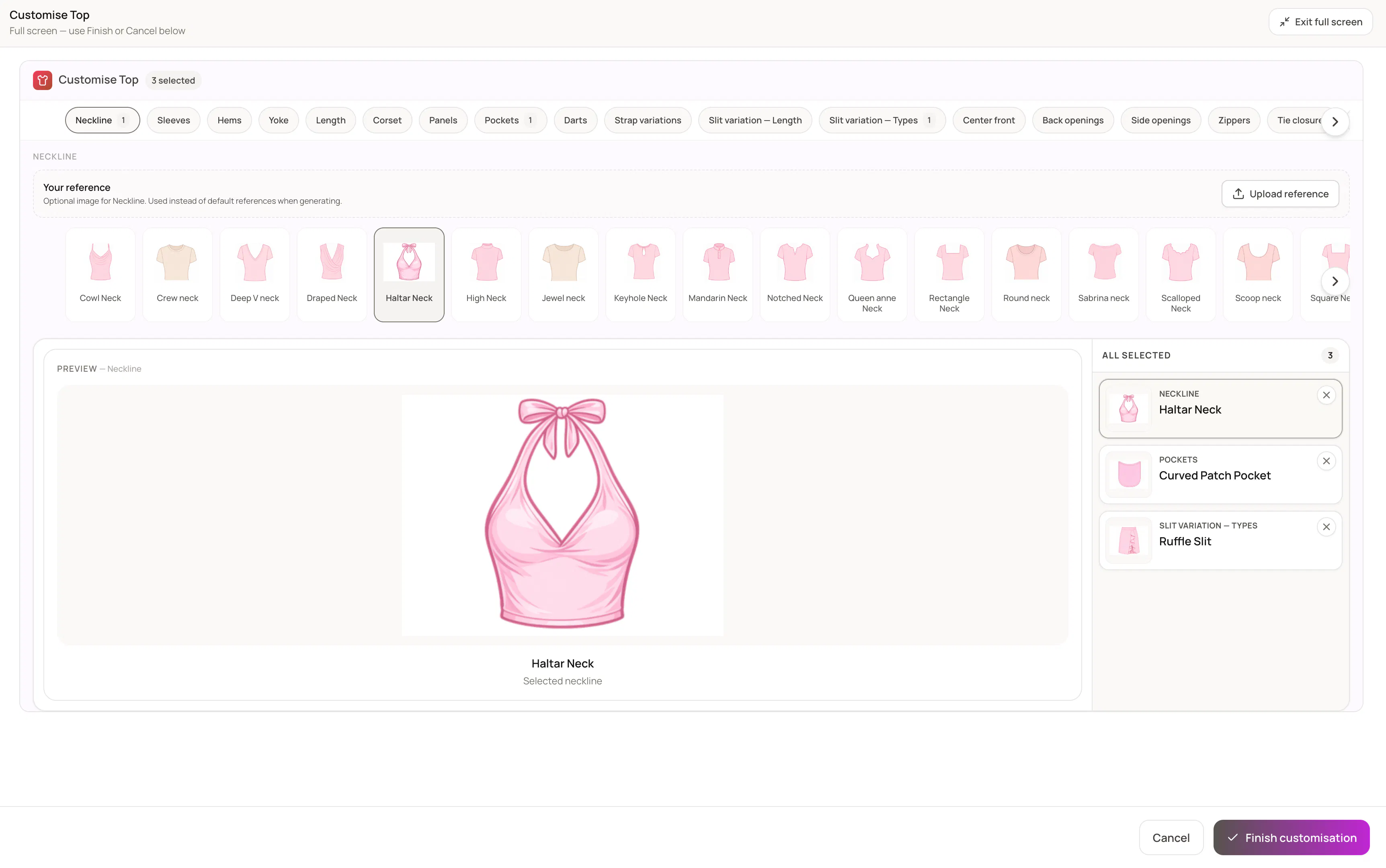Image resolution: width=1386 pixels, height=868 pixels.
Task: Select the Jewel neck option
Action: (563, 275)
